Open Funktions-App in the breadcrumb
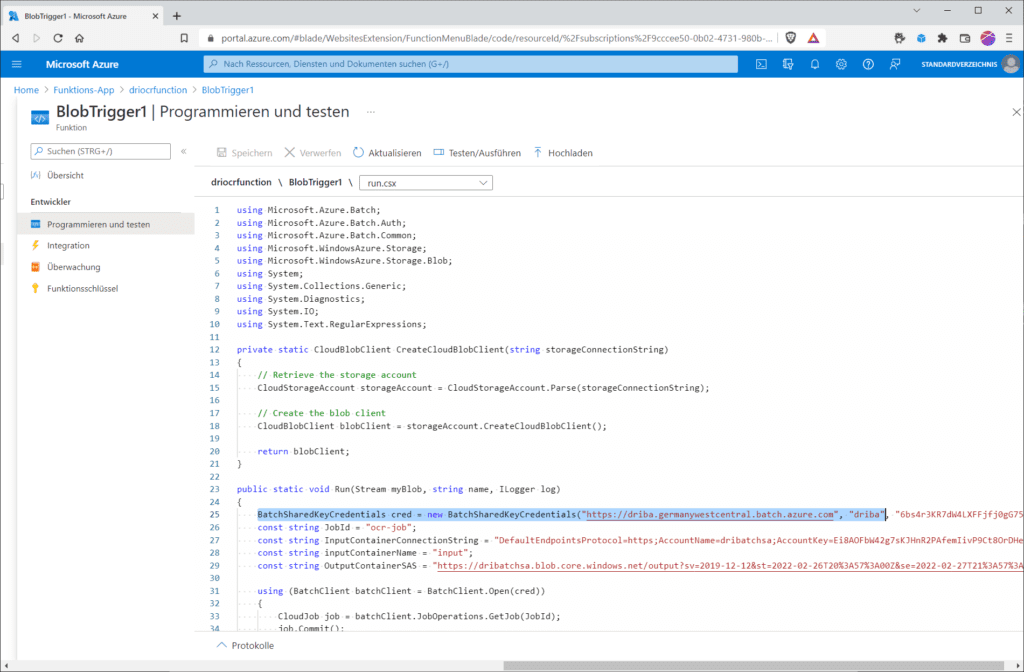Screen dimensions: 1024x672 (84, 90)
